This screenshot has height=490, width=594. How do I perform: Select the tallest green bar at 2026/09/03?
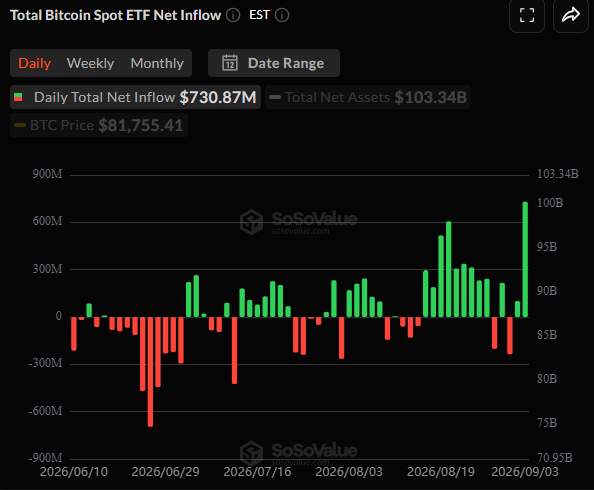pos(525,259)
